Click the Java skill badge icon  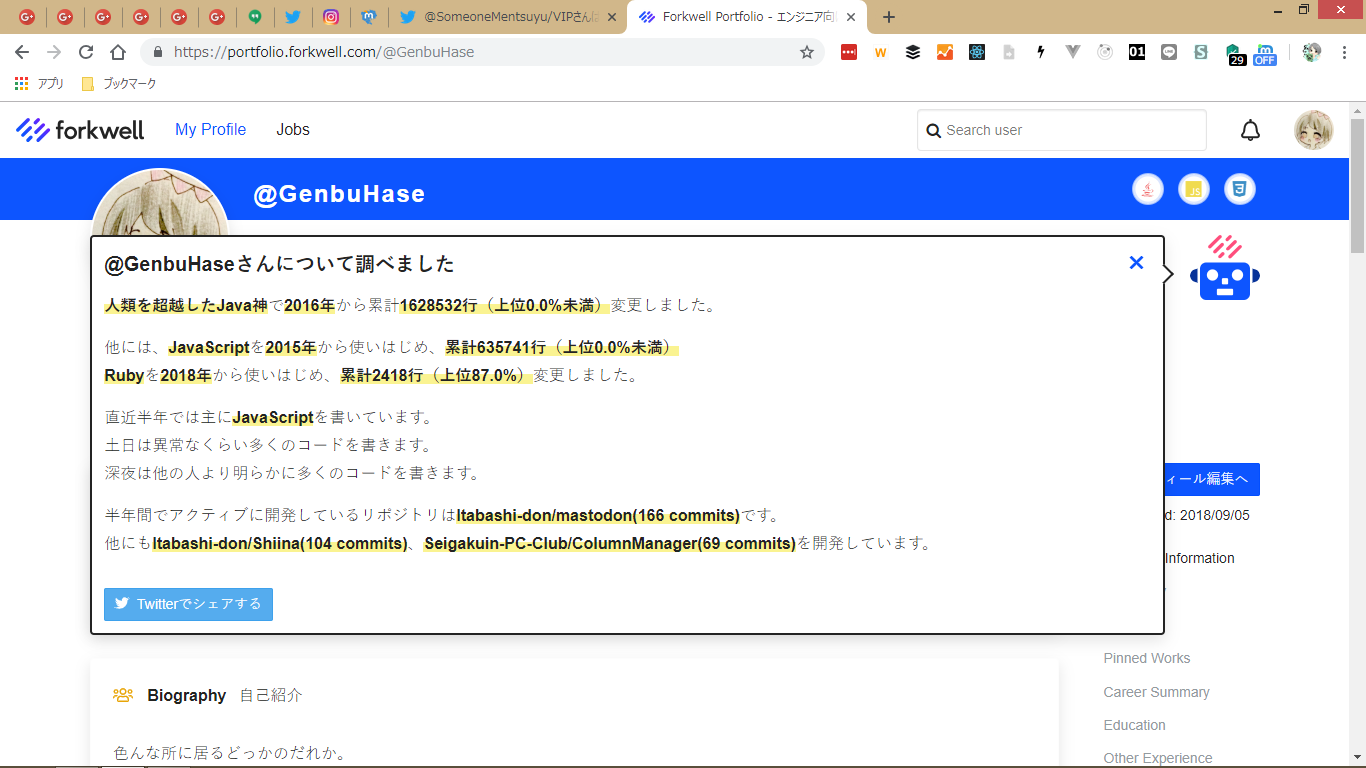click(1148, 189)
